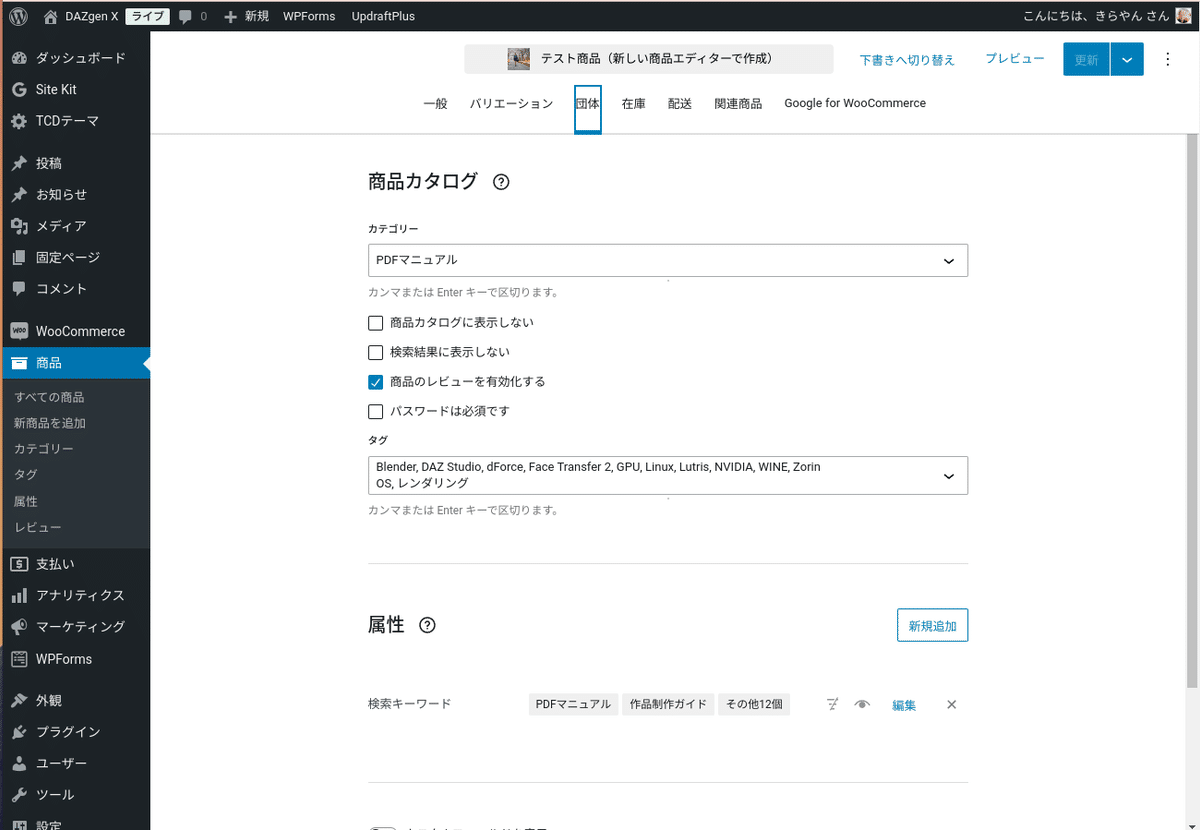Check パスワードは必須です
Image resolution: width=1200 pixels, height=830 pixels.
(376, 411)
